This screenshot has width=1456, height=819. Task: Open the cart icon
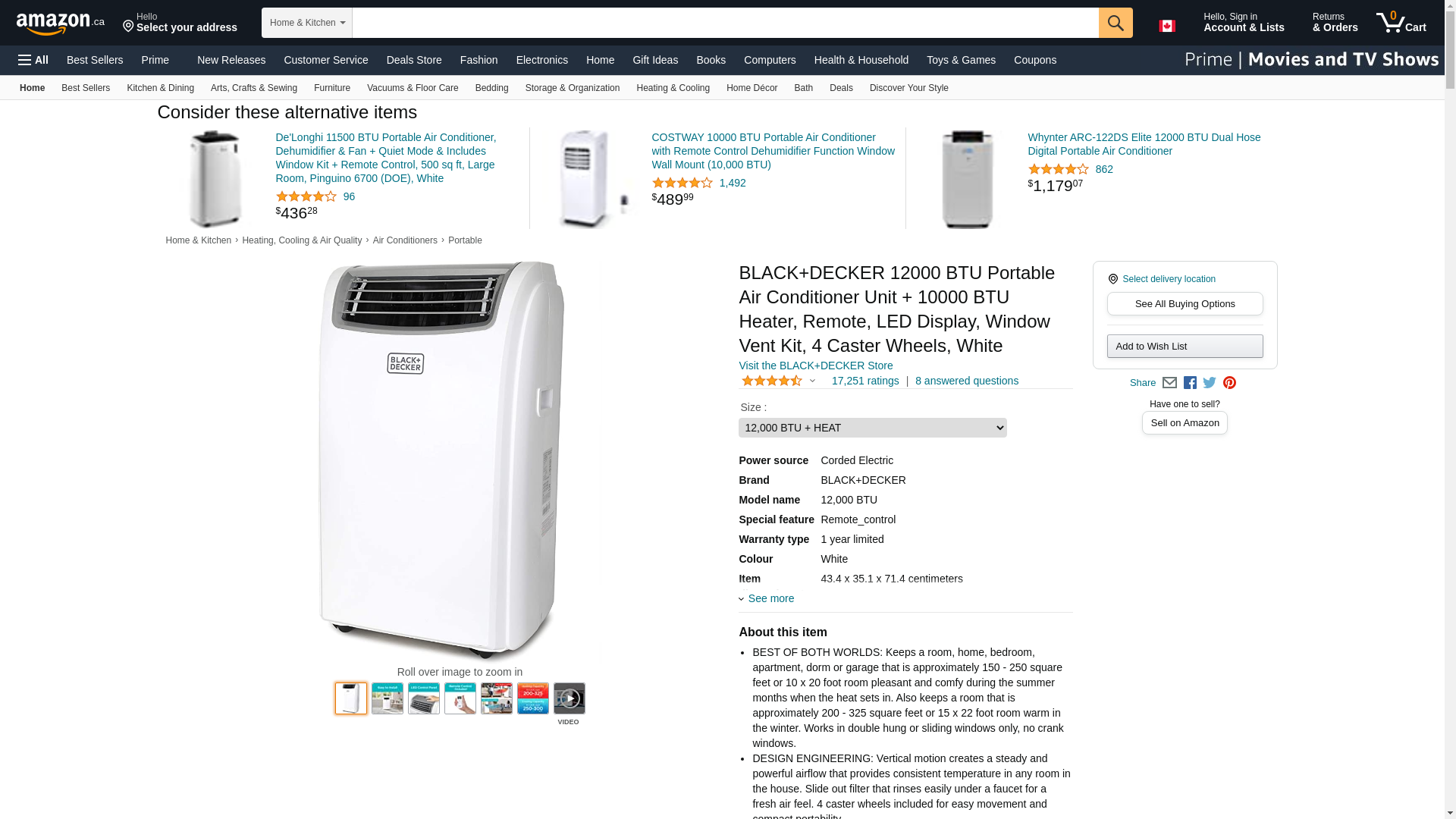(x=1401, y=23)
